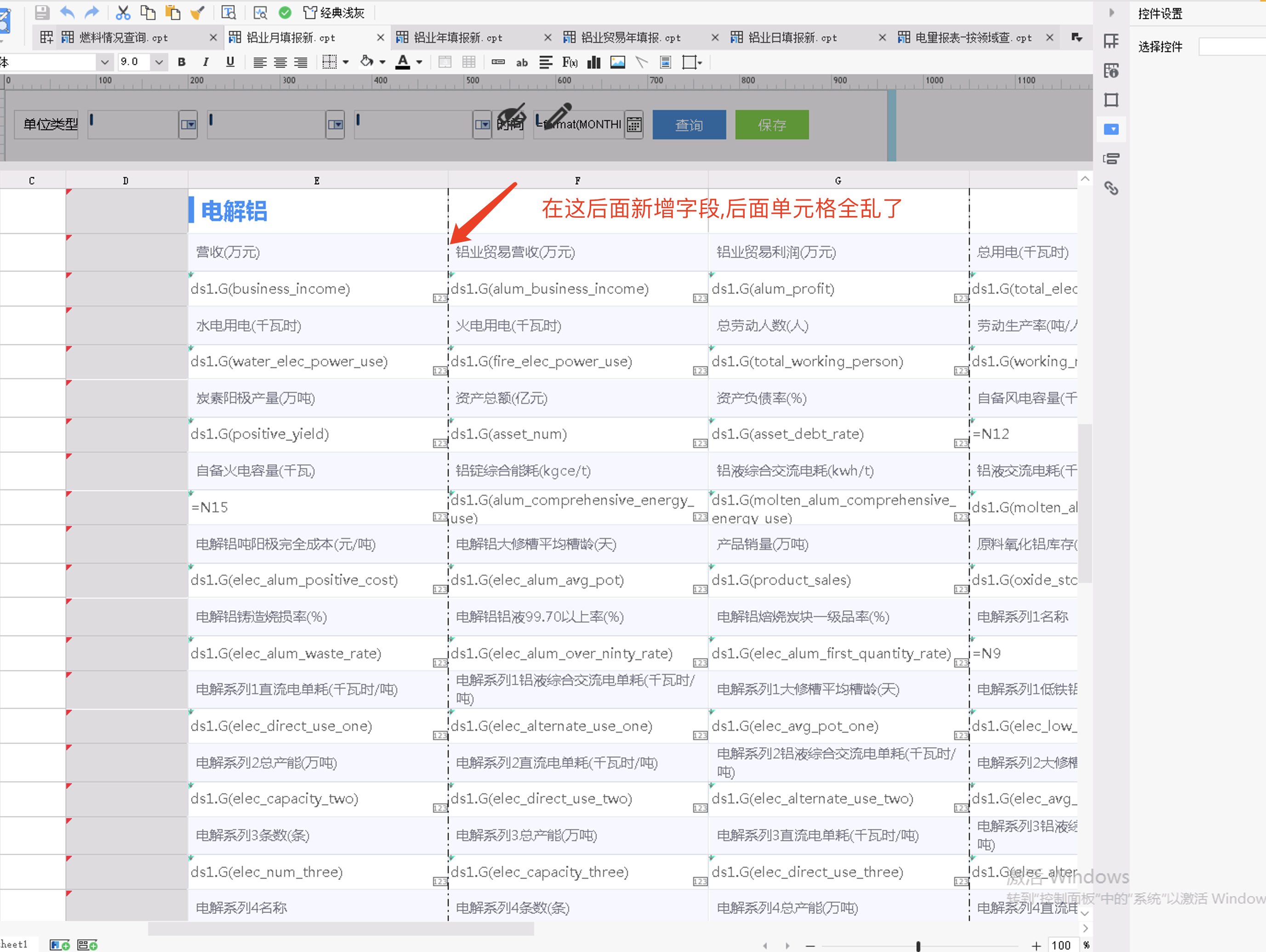
Task: Click the 选择控件 input field
Action: (x=1232, y=46)
